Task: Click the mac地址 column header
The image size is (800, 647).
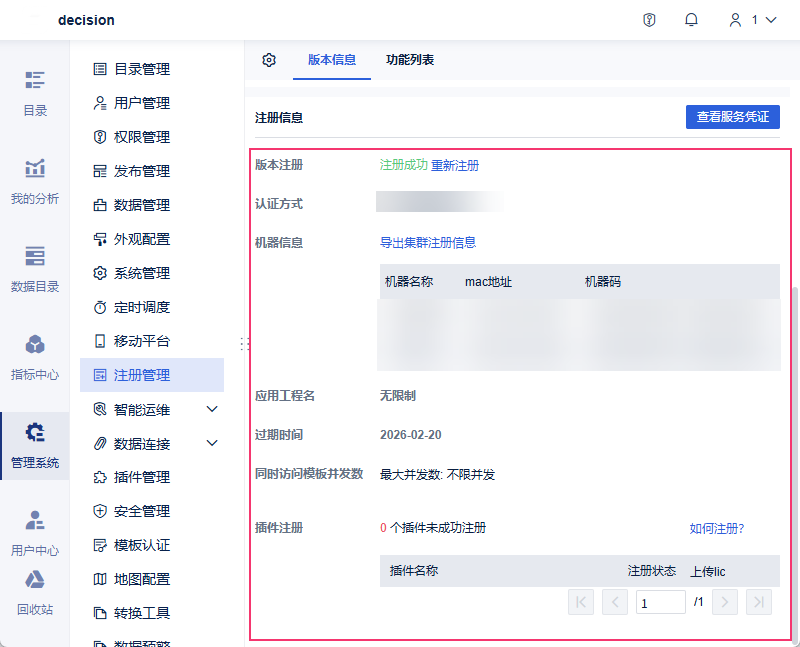Action: 488,282
